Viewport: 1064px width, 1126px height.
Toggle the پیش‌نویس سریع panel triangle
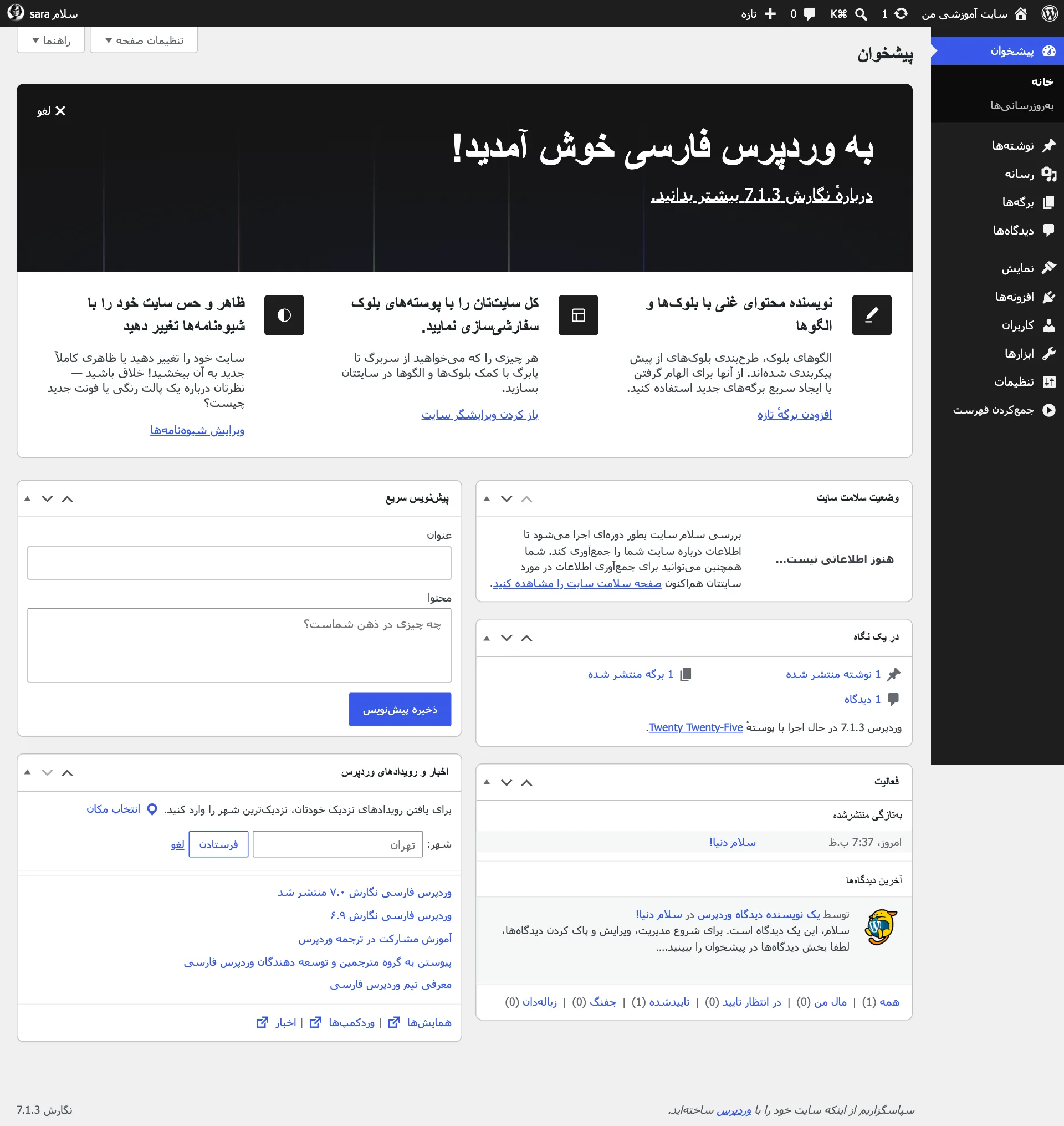[x=27, y=499]
